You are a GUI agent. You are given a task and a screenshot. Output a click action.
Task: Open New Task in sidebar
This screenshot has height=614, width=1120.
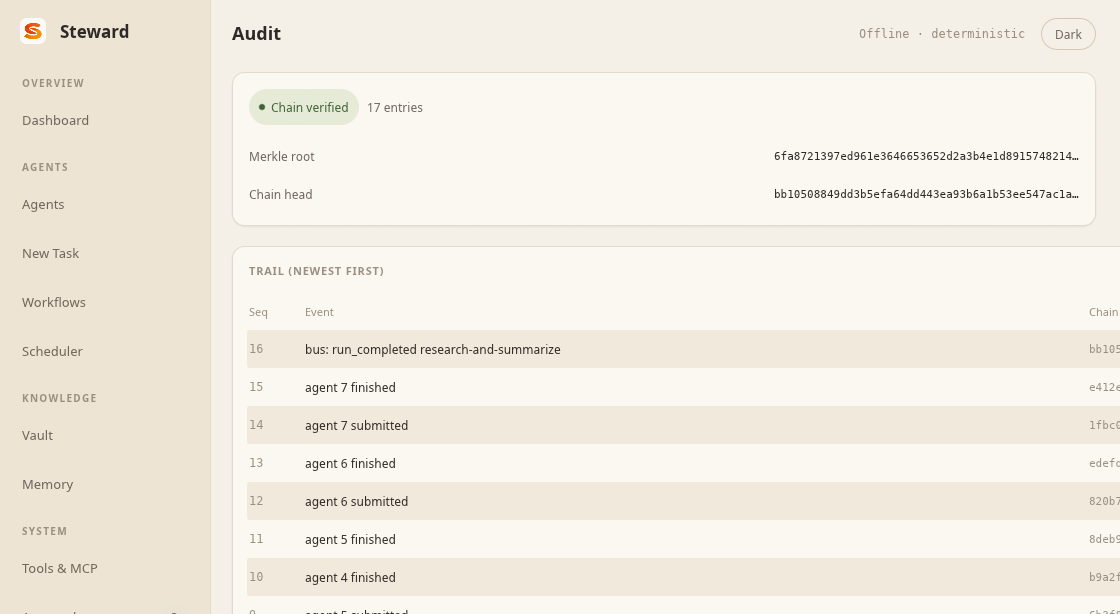point(51,253)
